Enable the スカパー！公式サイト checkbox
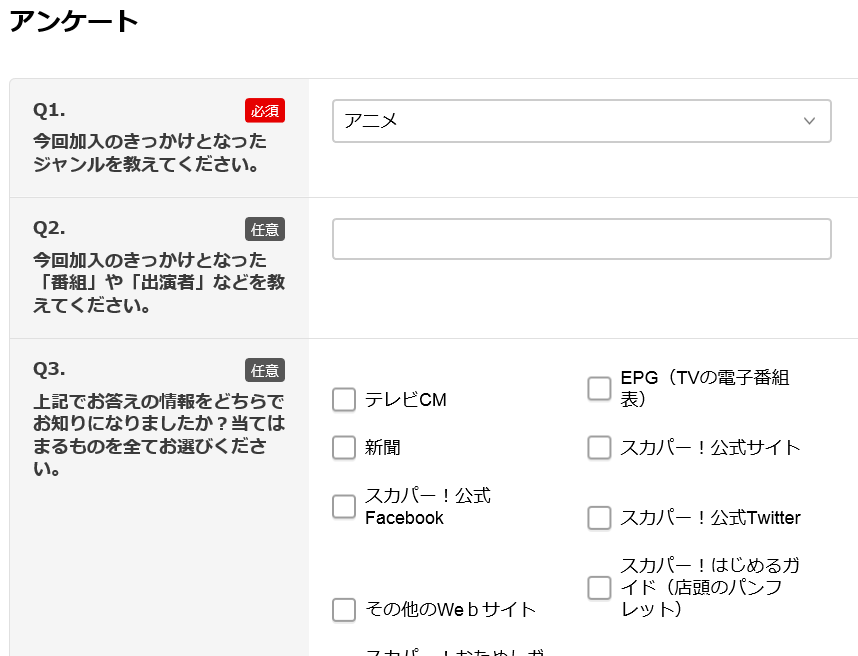 [x=599, y=447]
